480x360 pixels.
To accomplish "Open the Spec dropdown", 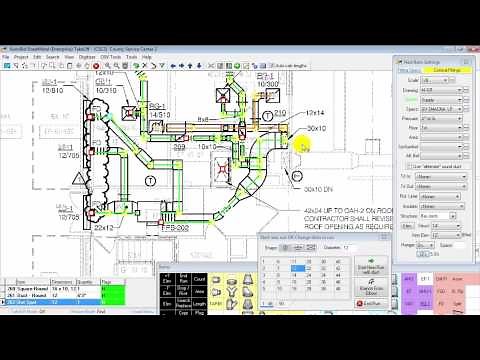I will 441,109.
